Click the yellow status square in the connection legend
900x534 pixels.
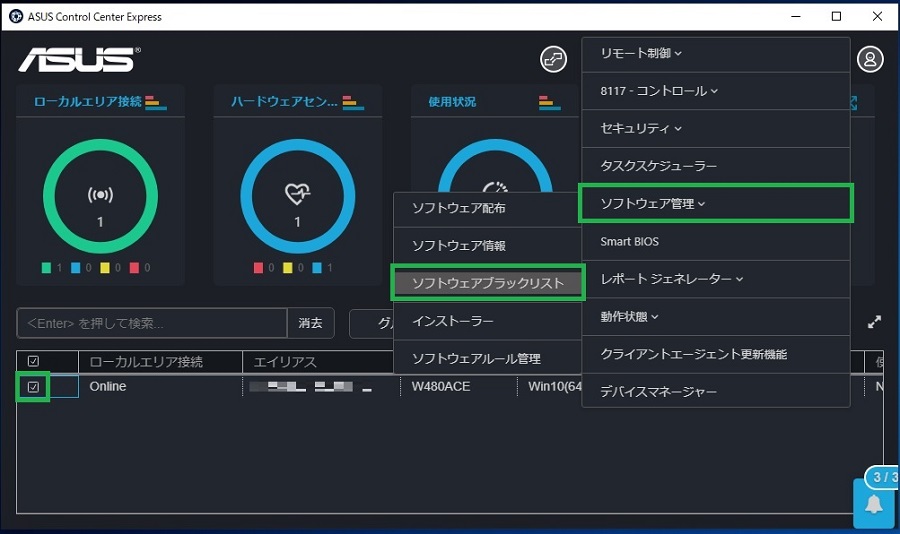[105, 268]
